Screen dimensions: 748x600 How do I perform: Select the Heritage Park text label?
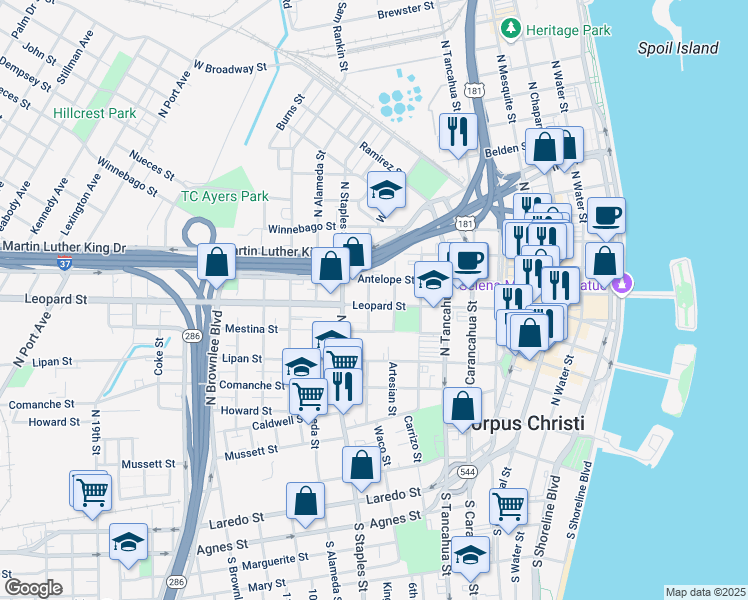coord(568,31)
